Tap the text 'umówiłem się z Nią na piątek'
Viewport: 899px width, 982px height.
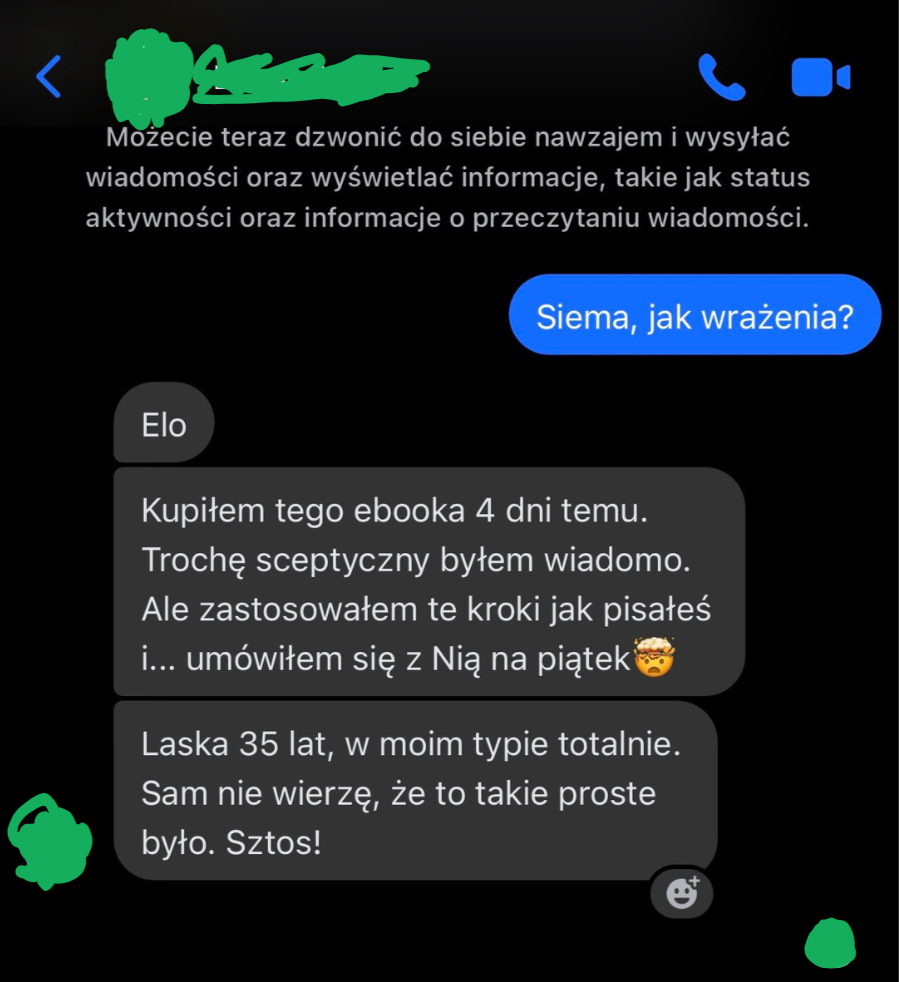pos(407,659)
